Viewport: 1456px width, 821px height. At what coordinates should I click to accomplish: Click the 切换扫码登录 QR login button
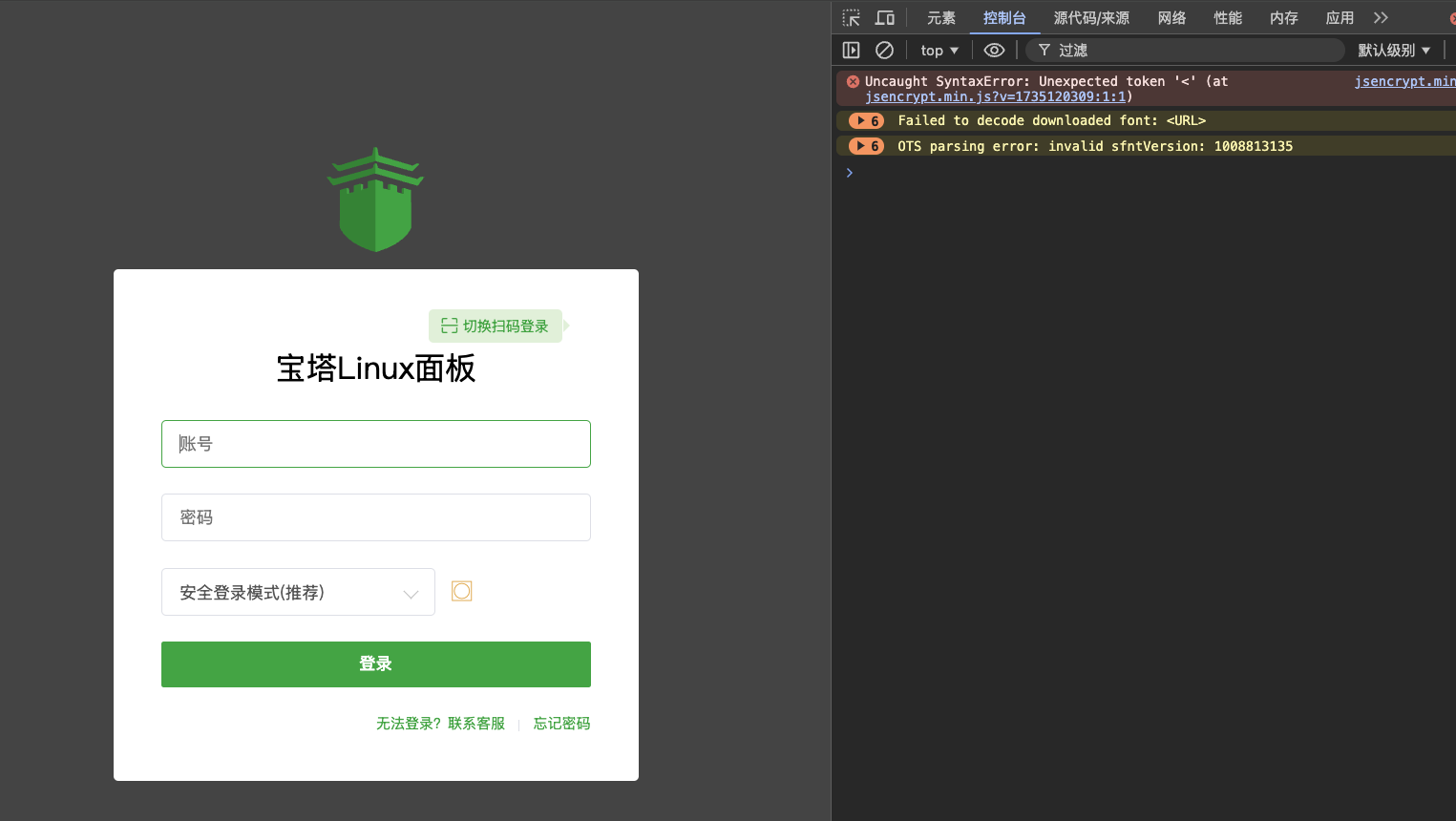tap(496, 326)
